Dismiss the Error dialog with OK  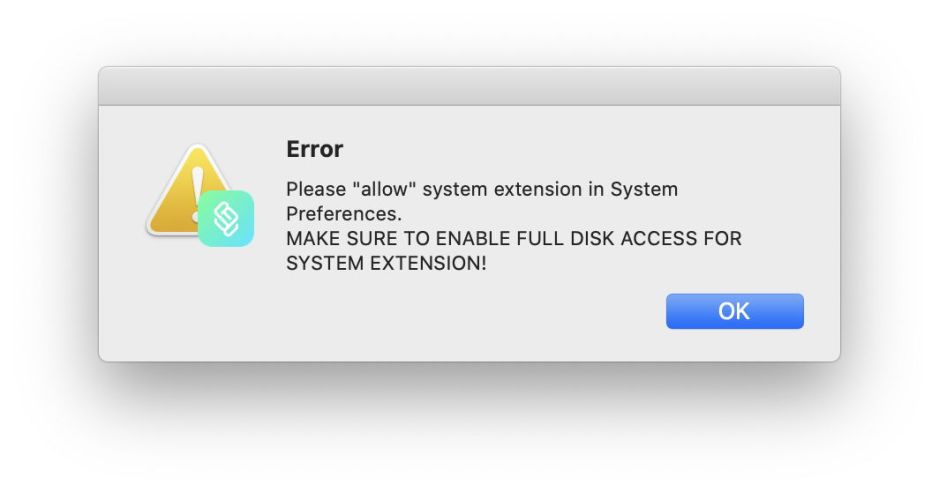734,311
